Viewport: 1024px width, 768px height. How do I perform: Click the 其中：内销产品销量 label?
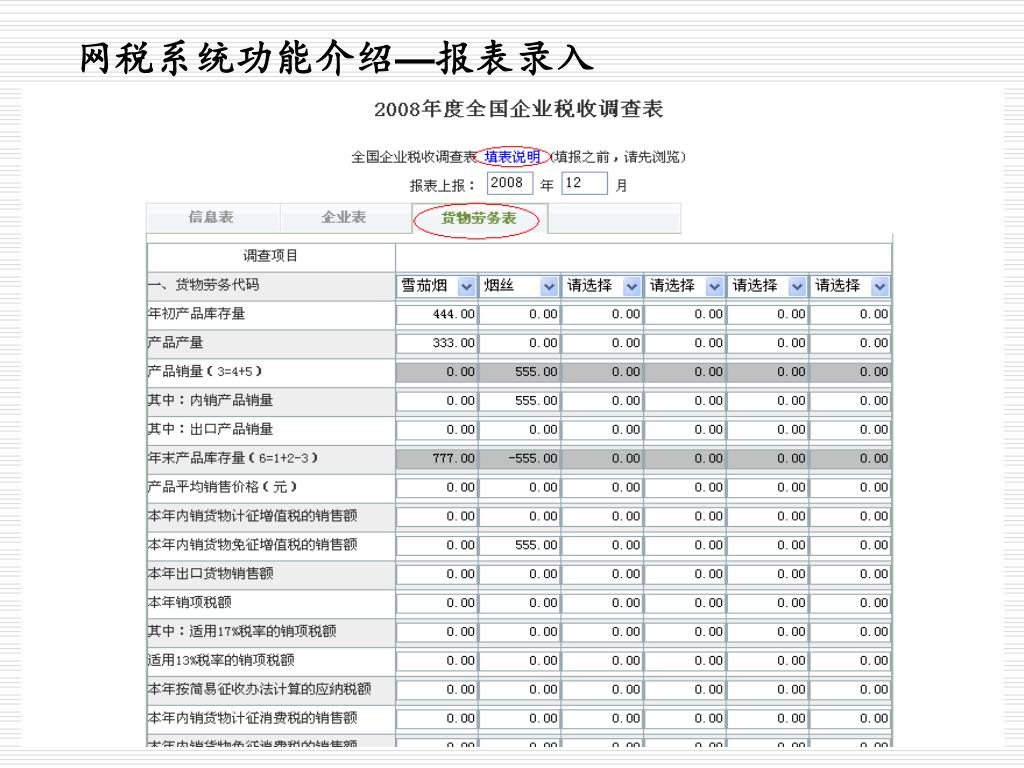click(x=210, y=400)
